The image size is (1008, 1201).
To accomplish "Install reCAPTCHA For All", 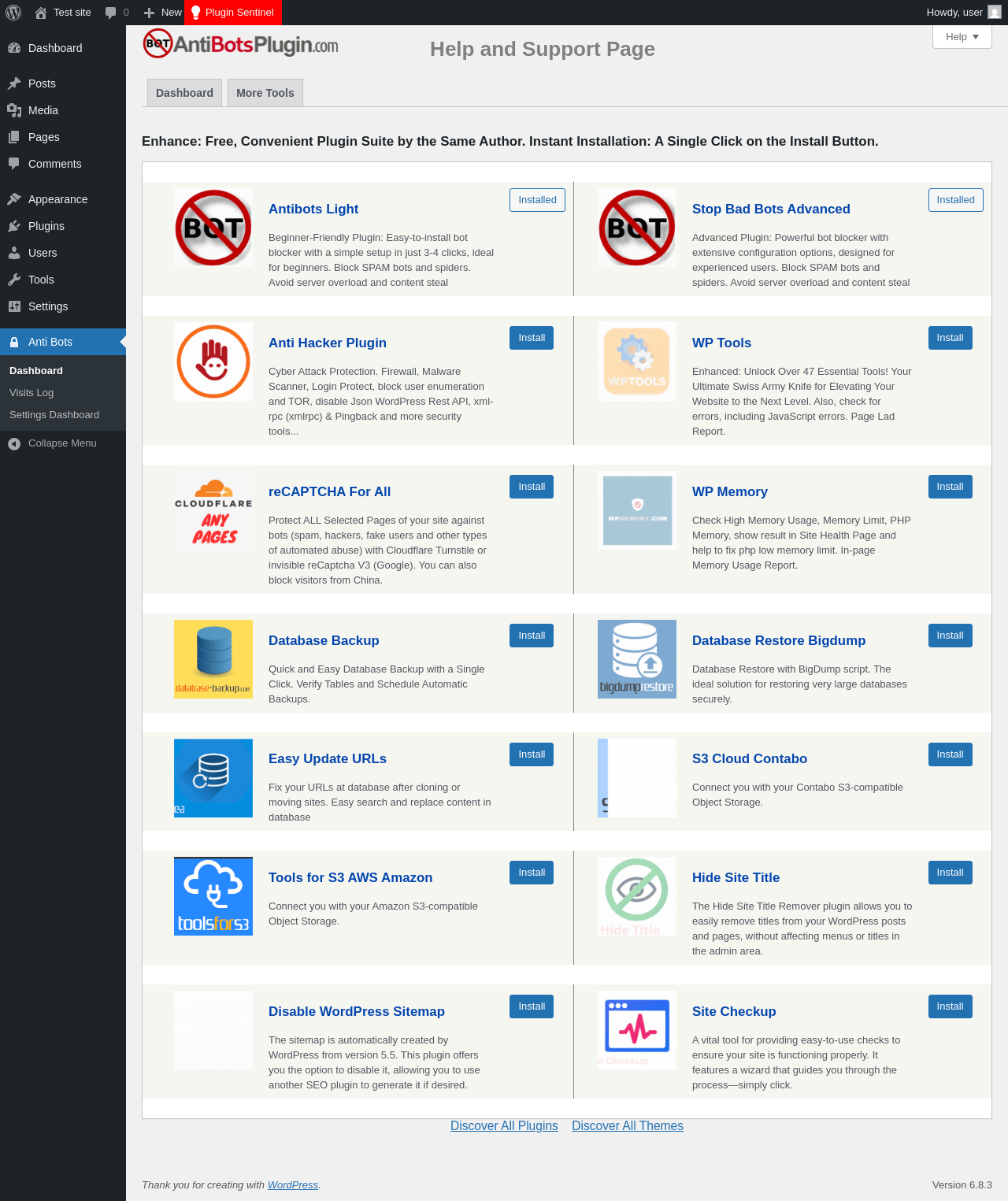I will pyautogui.click(x=532, y=487).
